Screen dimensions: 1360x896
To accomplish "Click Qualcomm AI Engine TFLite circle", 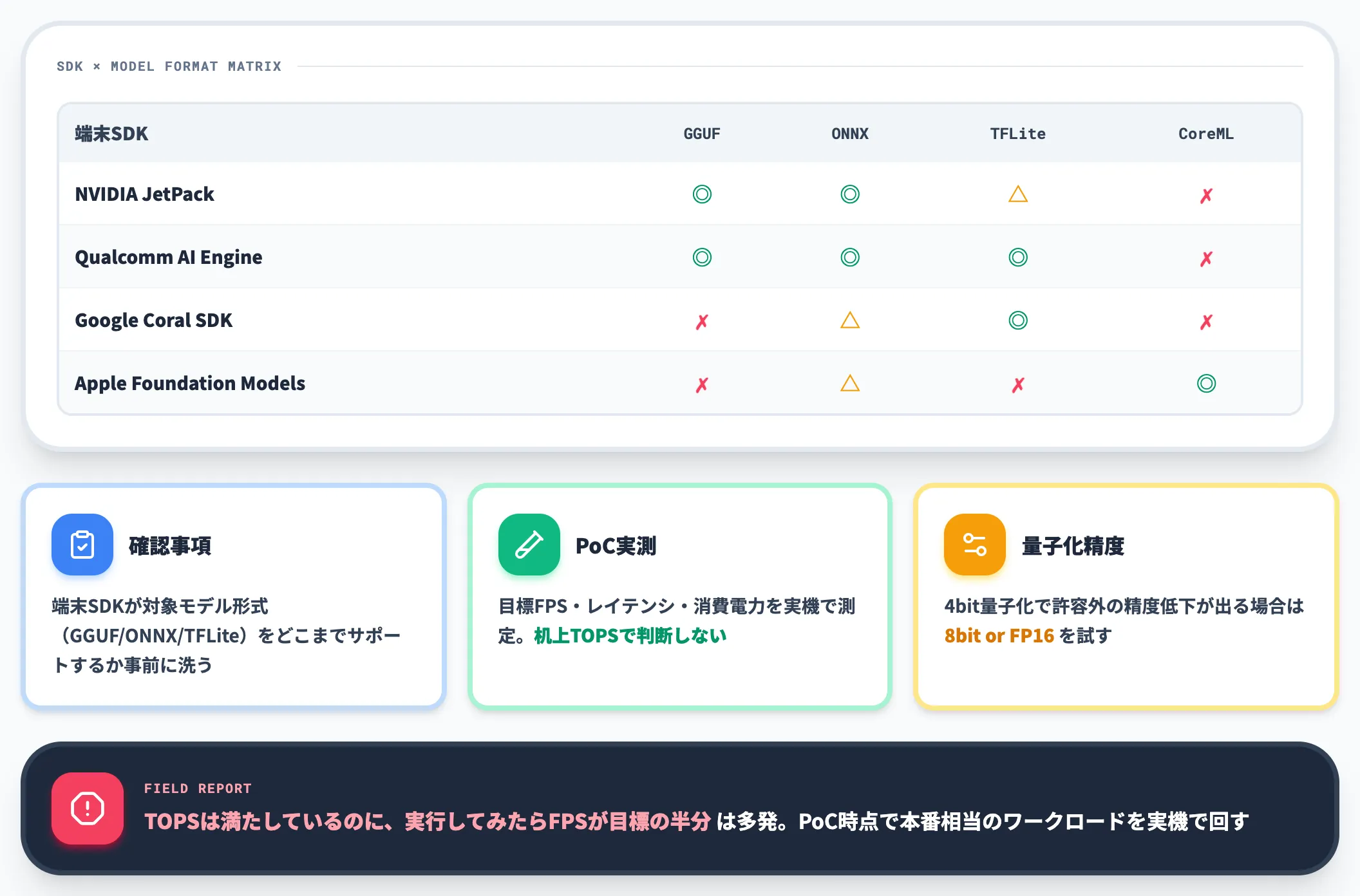I will point(1018,257).
